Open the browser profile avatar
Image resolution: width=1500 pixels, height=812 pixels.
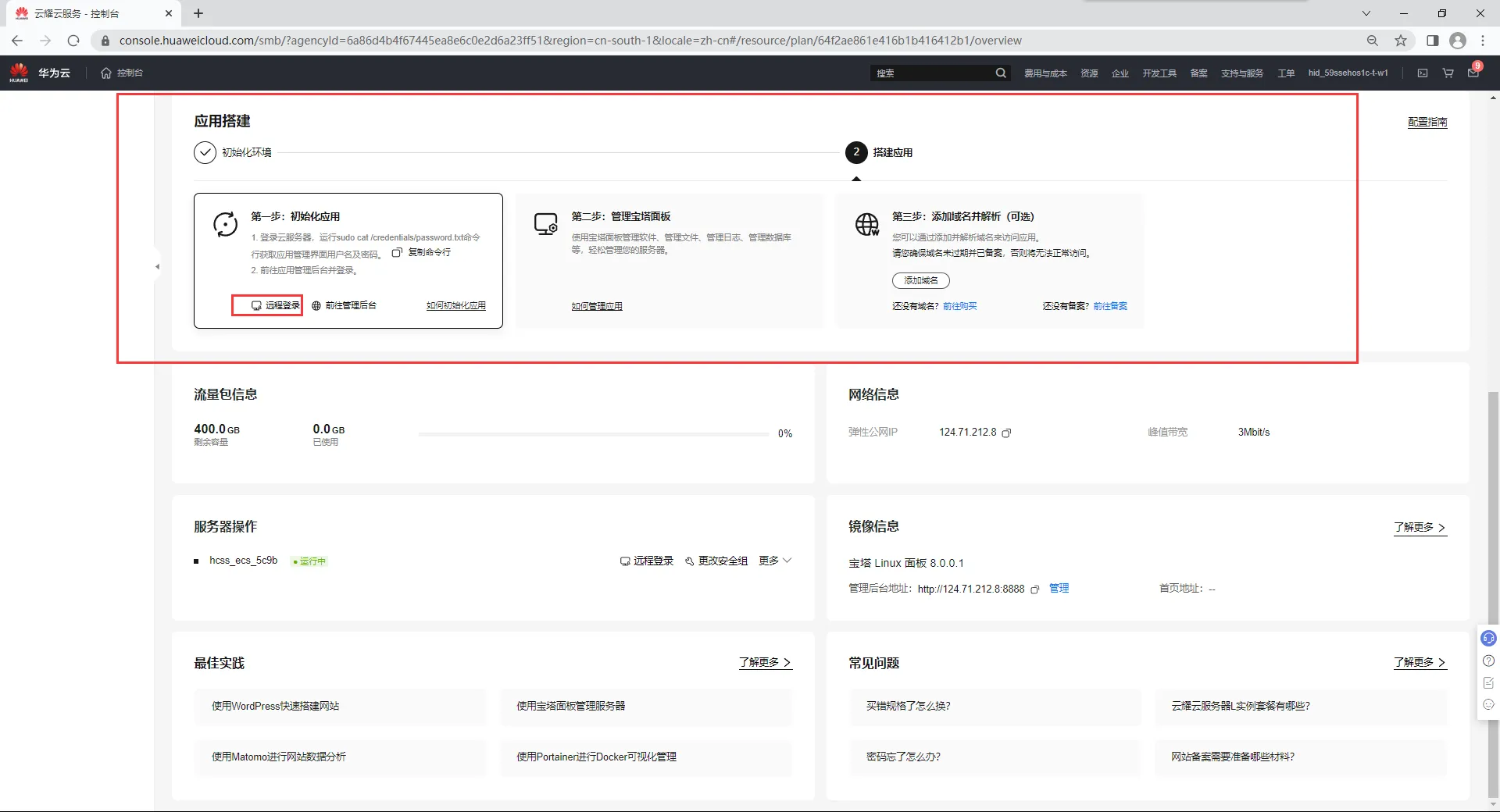click(1458, 41)
